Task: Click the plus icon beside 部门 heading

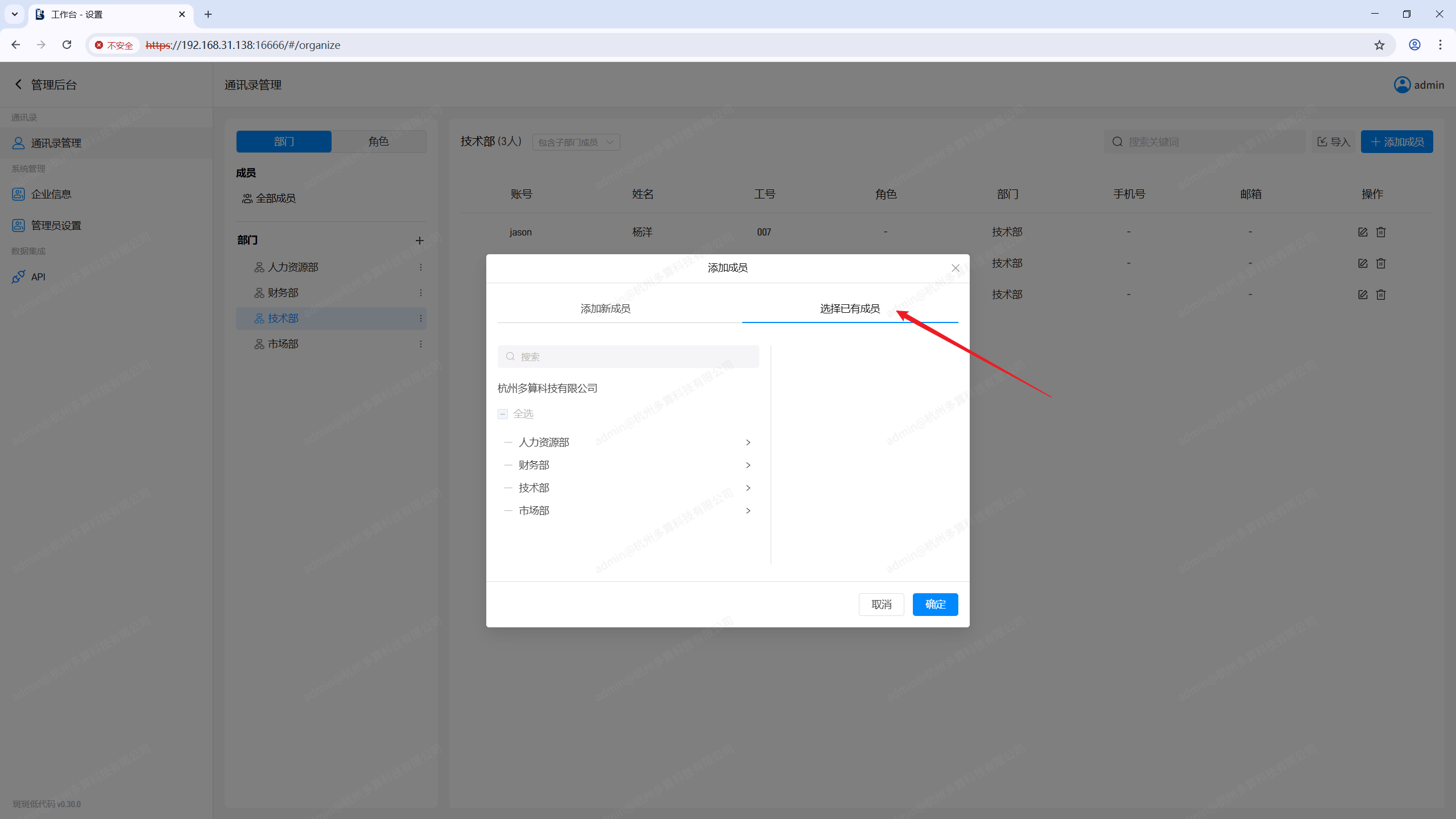Action: coord(420,241)
